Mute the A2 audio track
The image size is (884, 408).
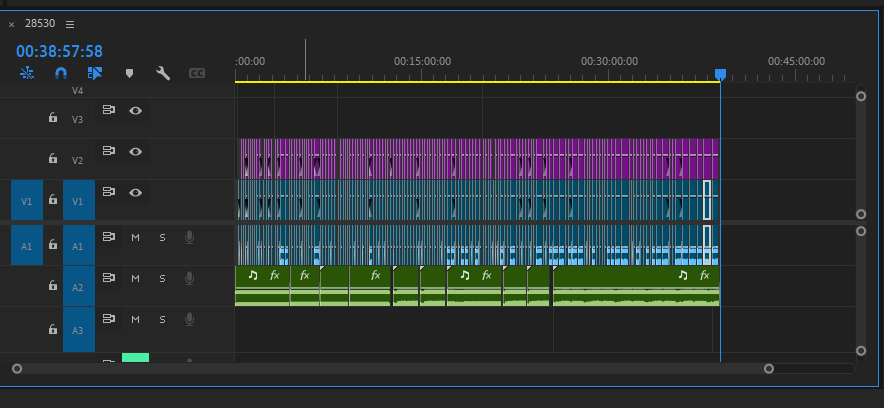(135, 278)
